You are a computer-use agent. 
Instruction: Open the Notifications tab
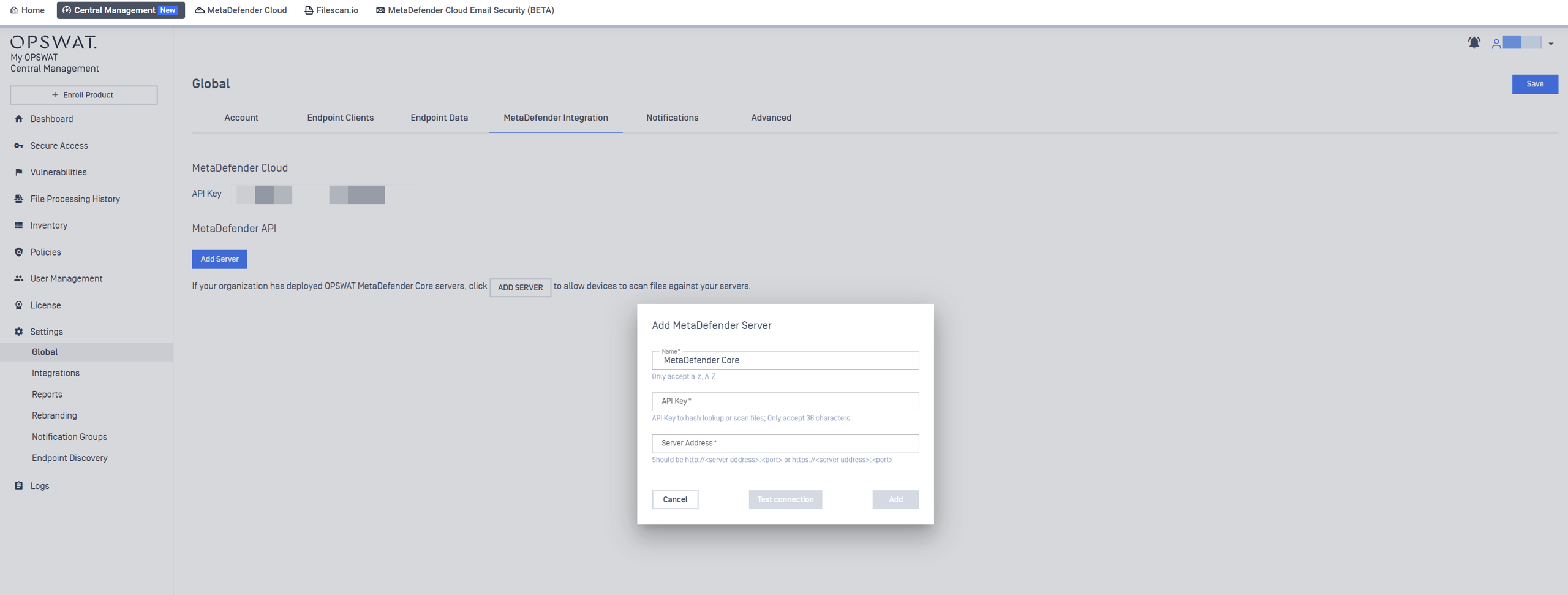(672, 118)
